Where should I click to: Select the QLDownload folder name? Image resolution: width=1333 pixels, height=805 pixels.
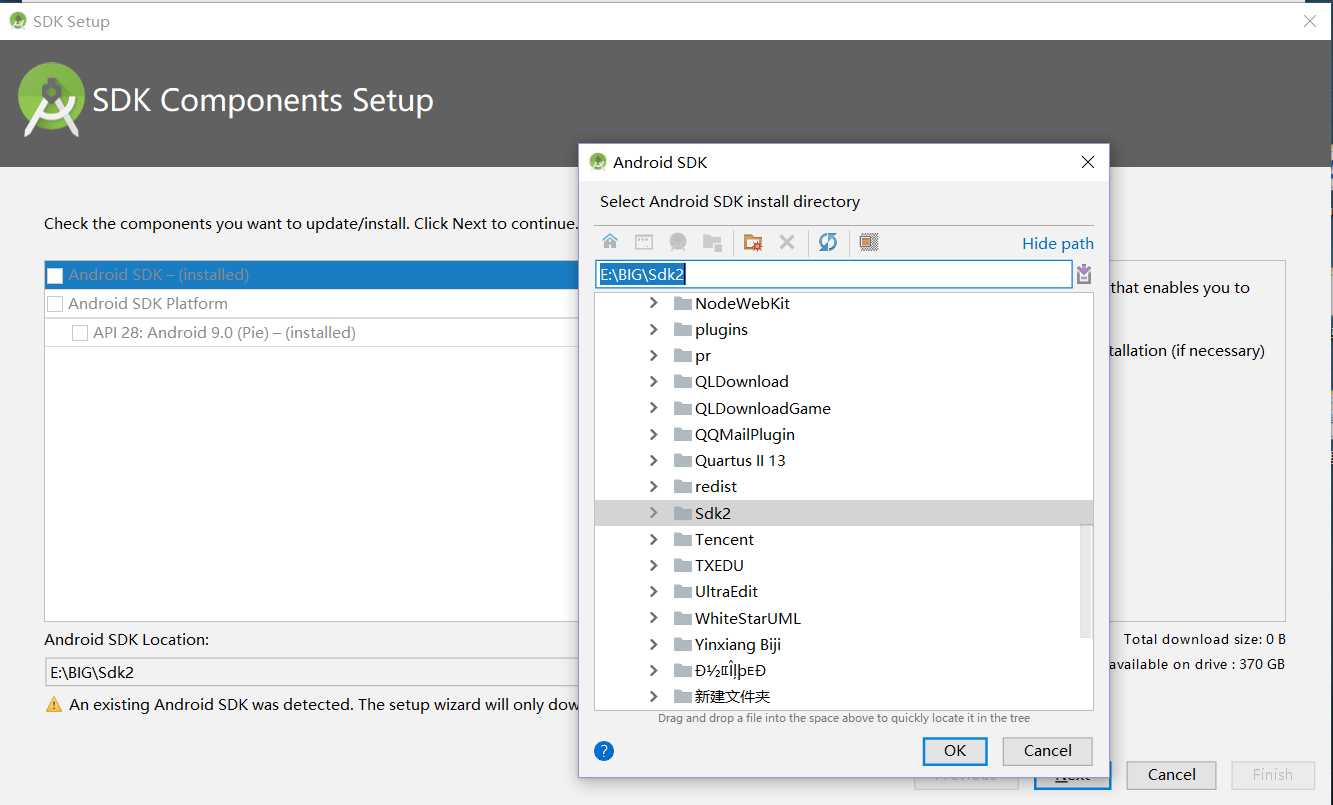point(742,381)
